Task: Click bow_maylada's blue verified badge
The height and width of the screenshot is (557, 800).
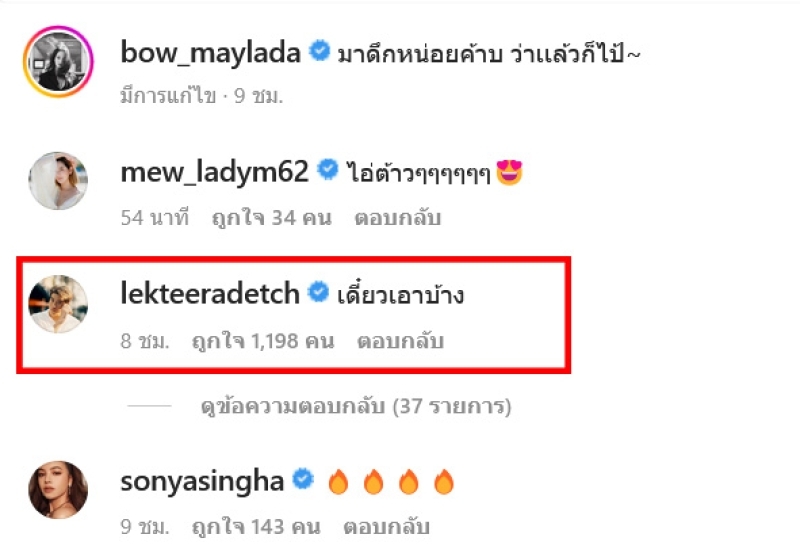Action: click(x=320, y=50)
